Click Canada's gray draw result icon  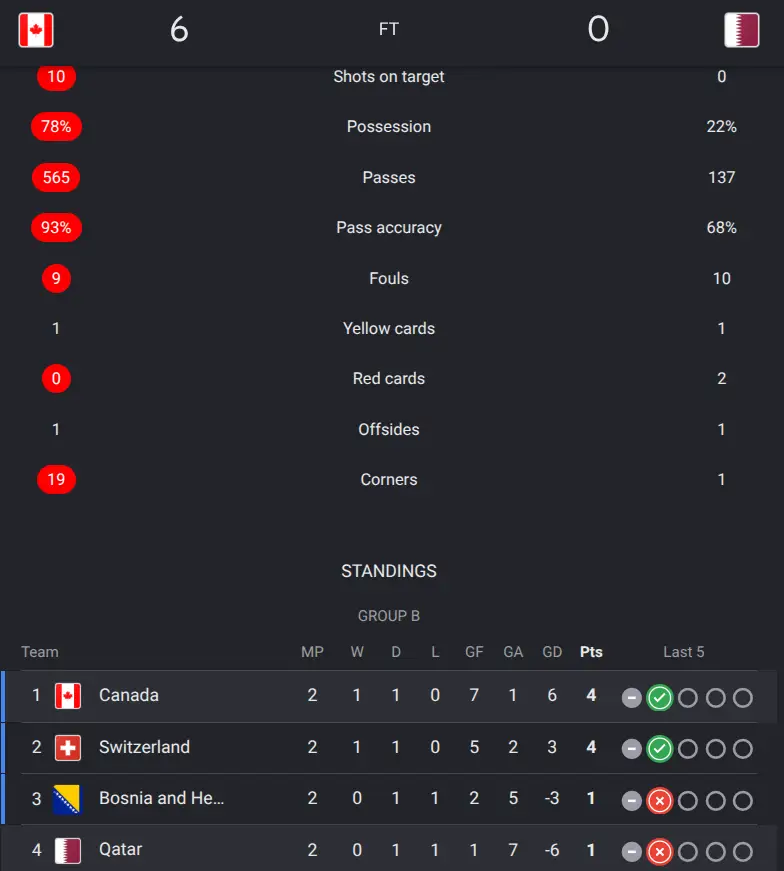coord(631,698)
